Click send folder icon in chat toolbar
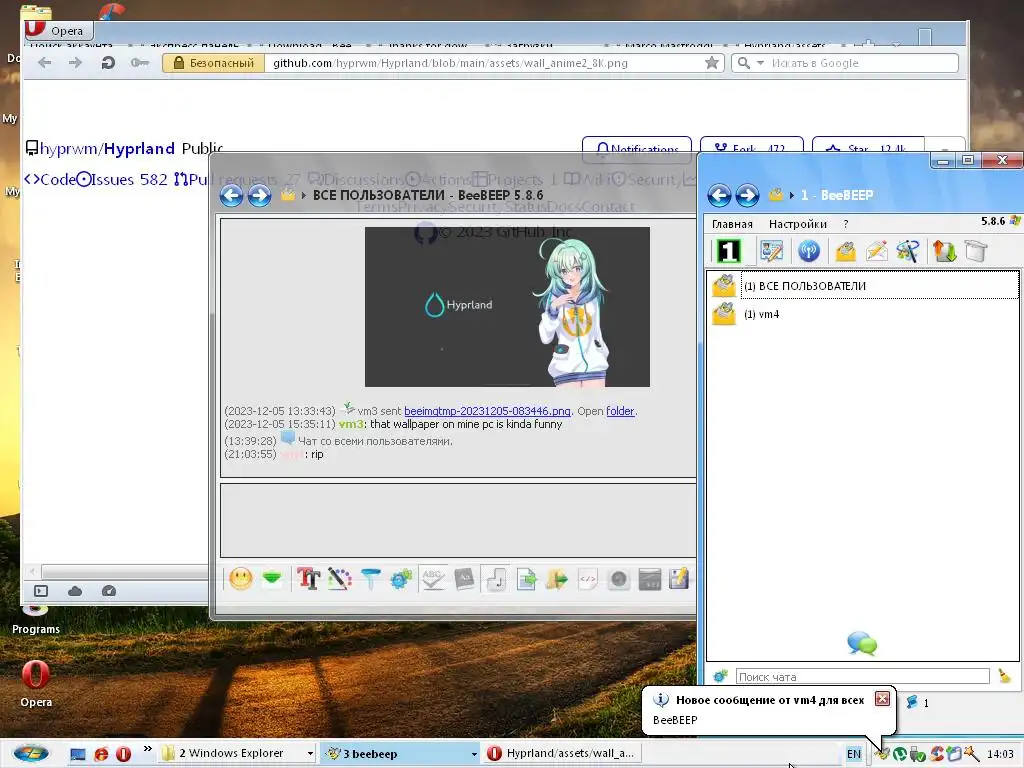Screen dimensions: 1024x768 click(x=556, y=579)
